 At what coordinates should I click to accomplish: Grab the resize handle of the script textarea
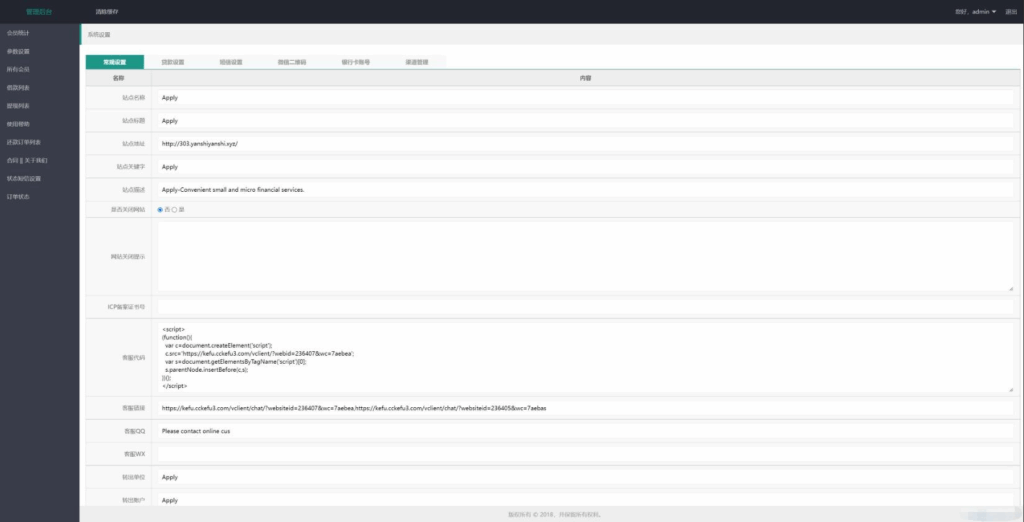tap(1011, 389)
